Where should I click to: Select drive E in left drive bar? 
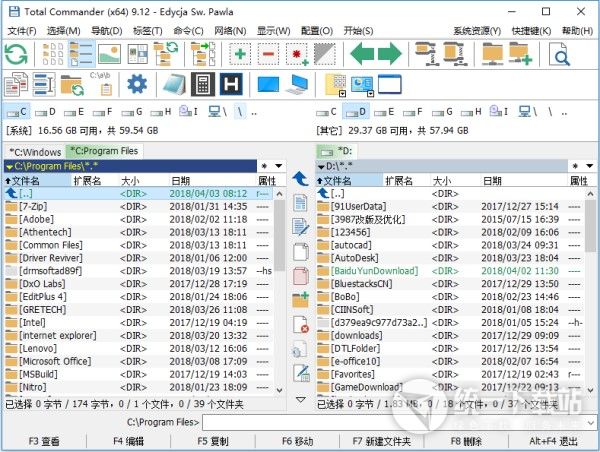click(74, 112)
